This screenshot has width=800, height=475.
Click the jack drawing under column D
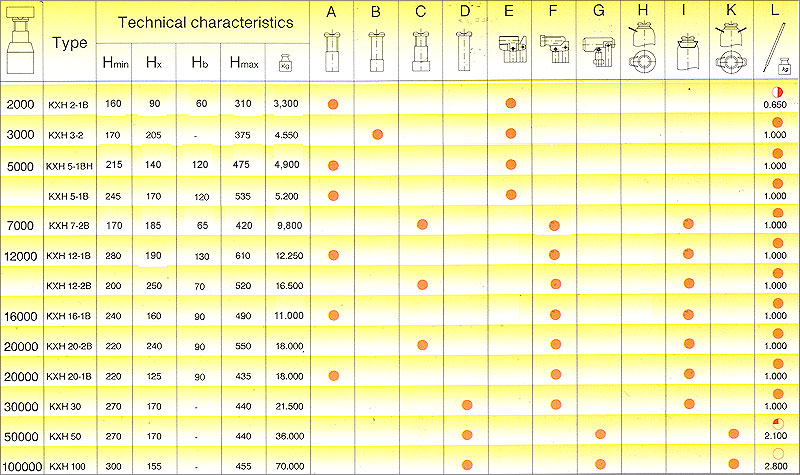(x=464, y=51)
